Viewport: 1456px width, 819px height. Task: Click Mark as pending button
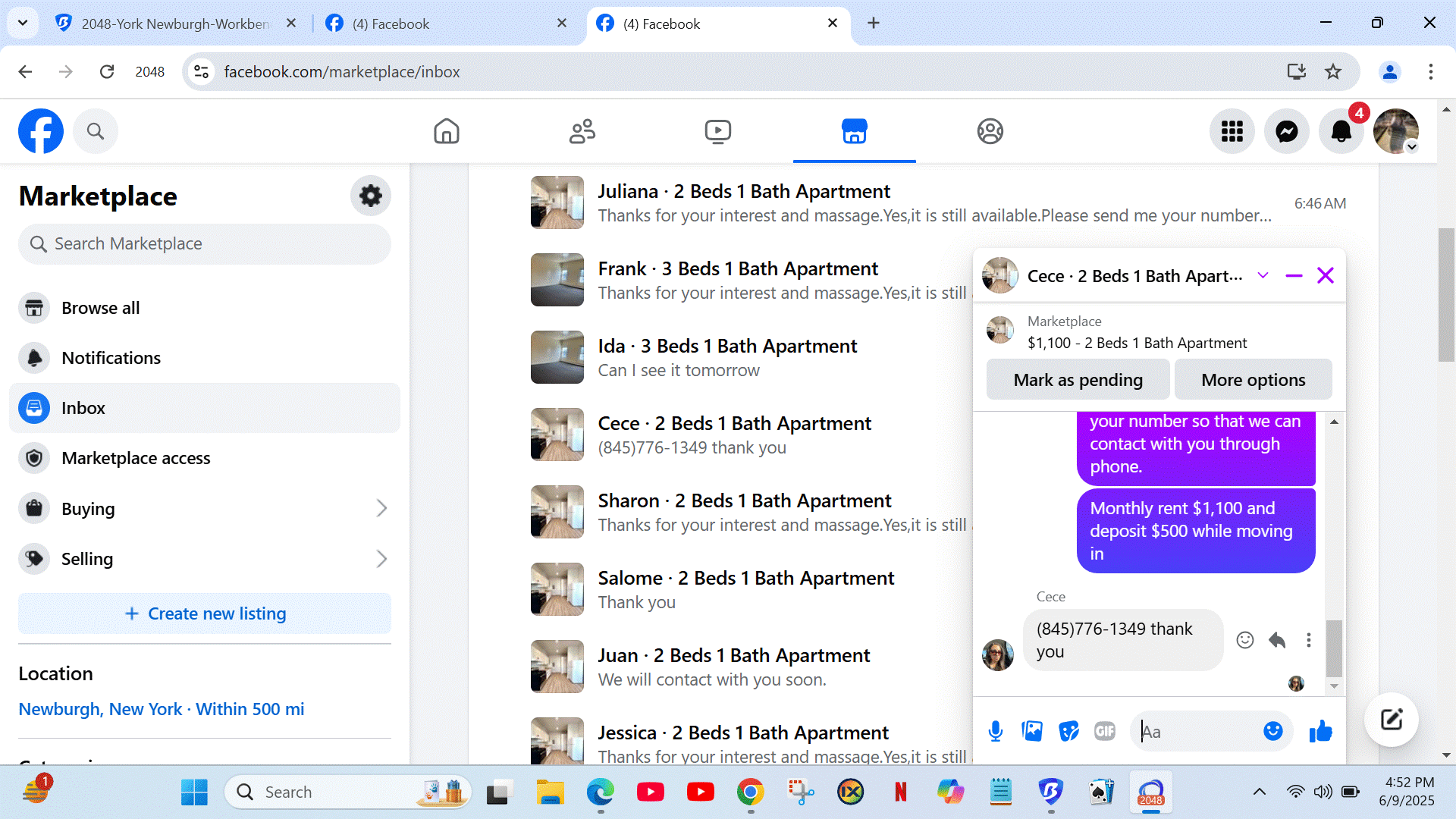1078,380
